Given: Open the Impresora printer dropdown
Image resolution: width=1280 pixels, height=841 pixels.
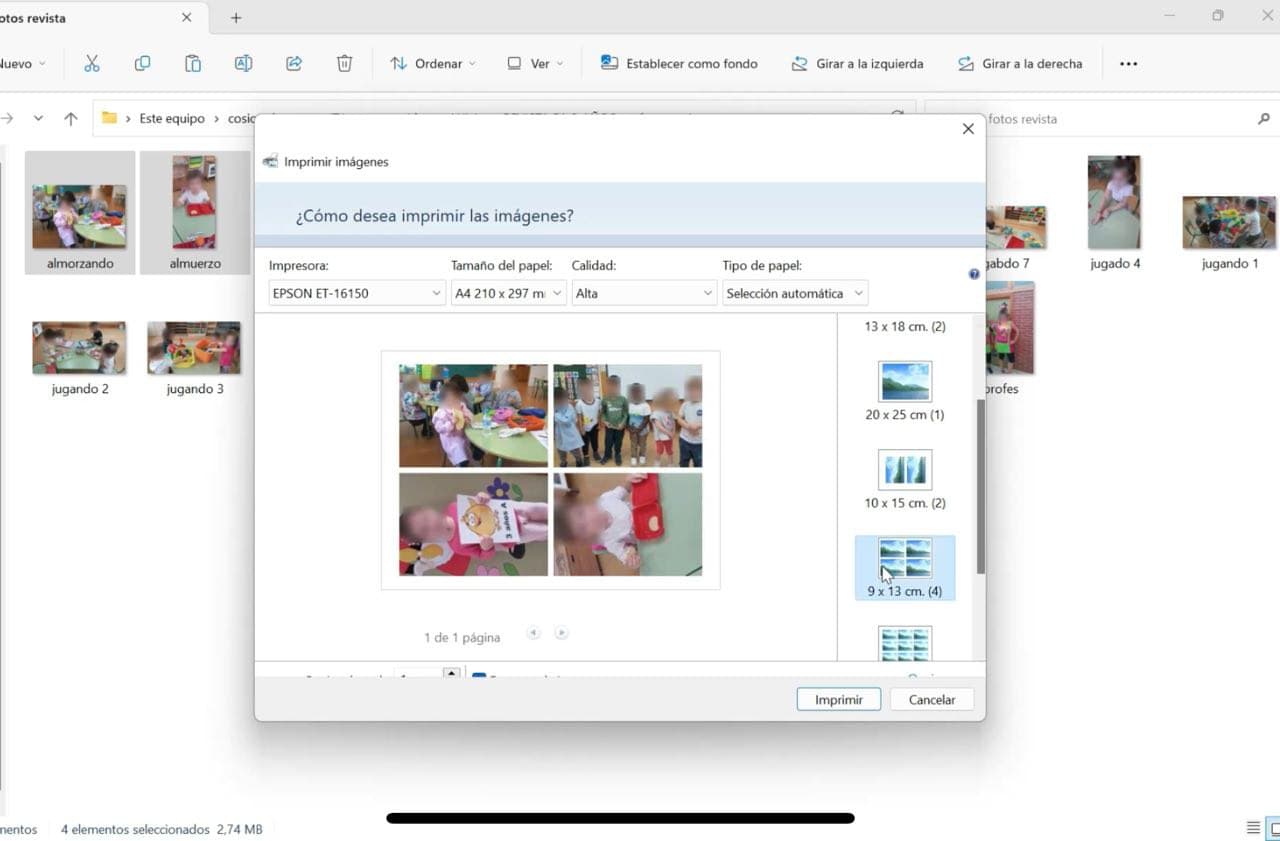Looking at the screenshot, I should 356,293.
